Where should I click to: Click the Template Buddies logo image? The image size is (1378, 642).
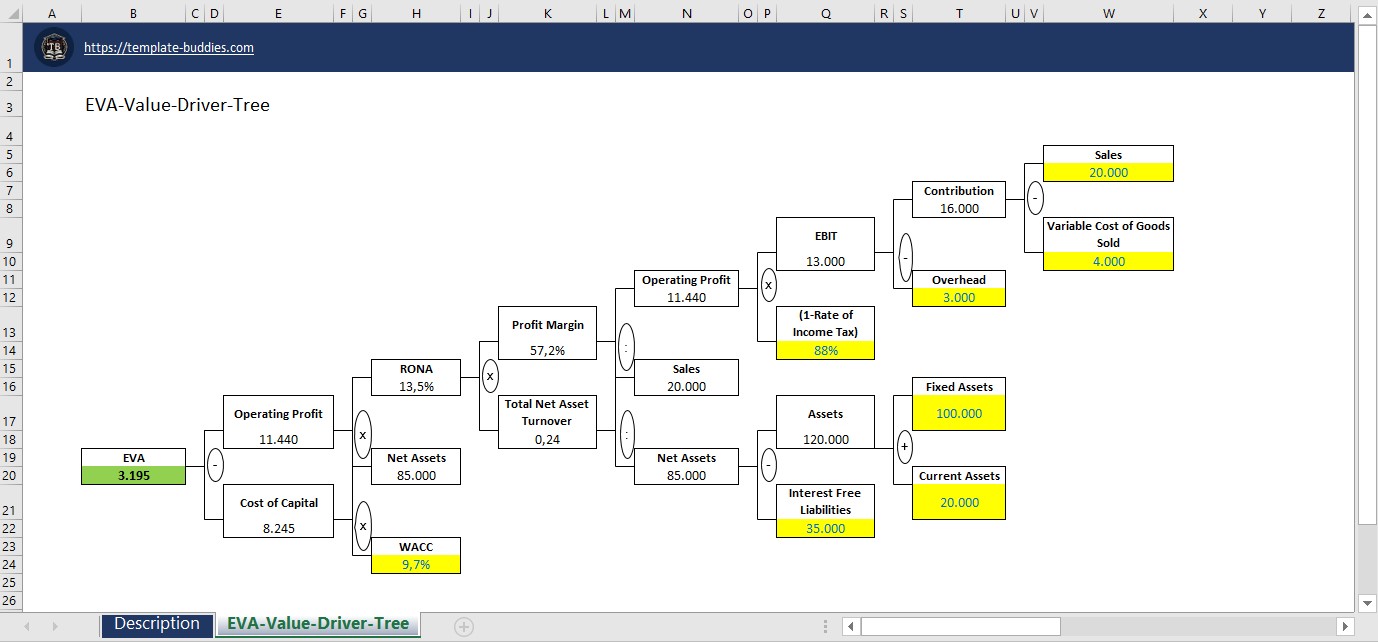(54, 46)
